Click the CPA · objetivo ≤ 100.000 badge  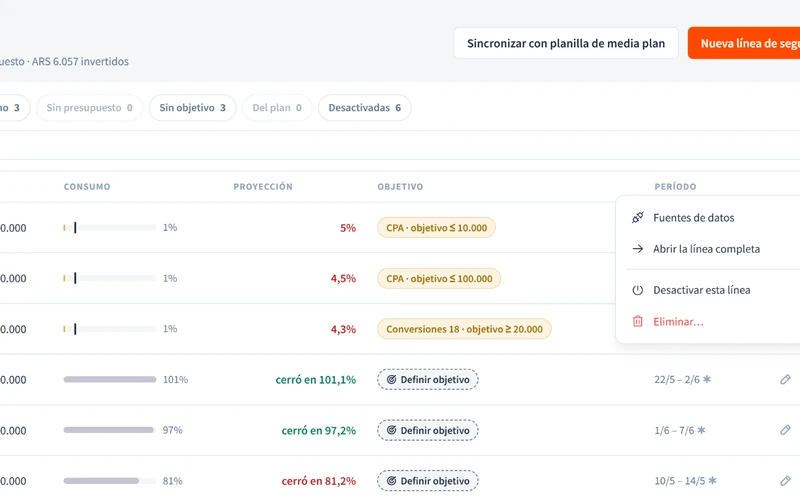(x=439, y=279)
